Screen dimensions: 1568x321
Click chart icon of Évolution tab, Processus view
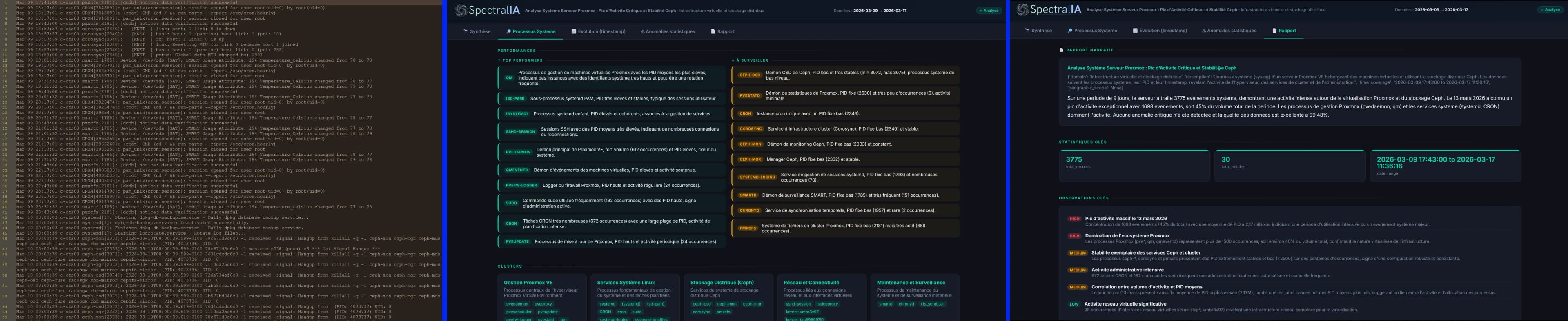(x=574, y=32)
